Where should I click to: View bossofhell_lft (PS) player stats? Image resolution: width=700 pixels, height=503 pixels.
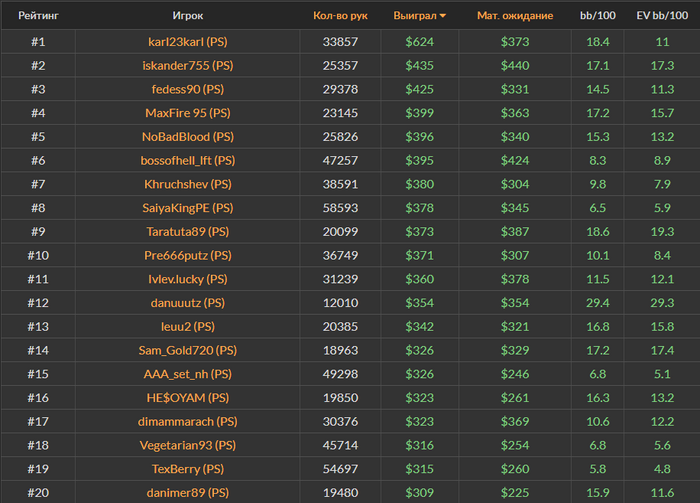click(x=188, y=160)
